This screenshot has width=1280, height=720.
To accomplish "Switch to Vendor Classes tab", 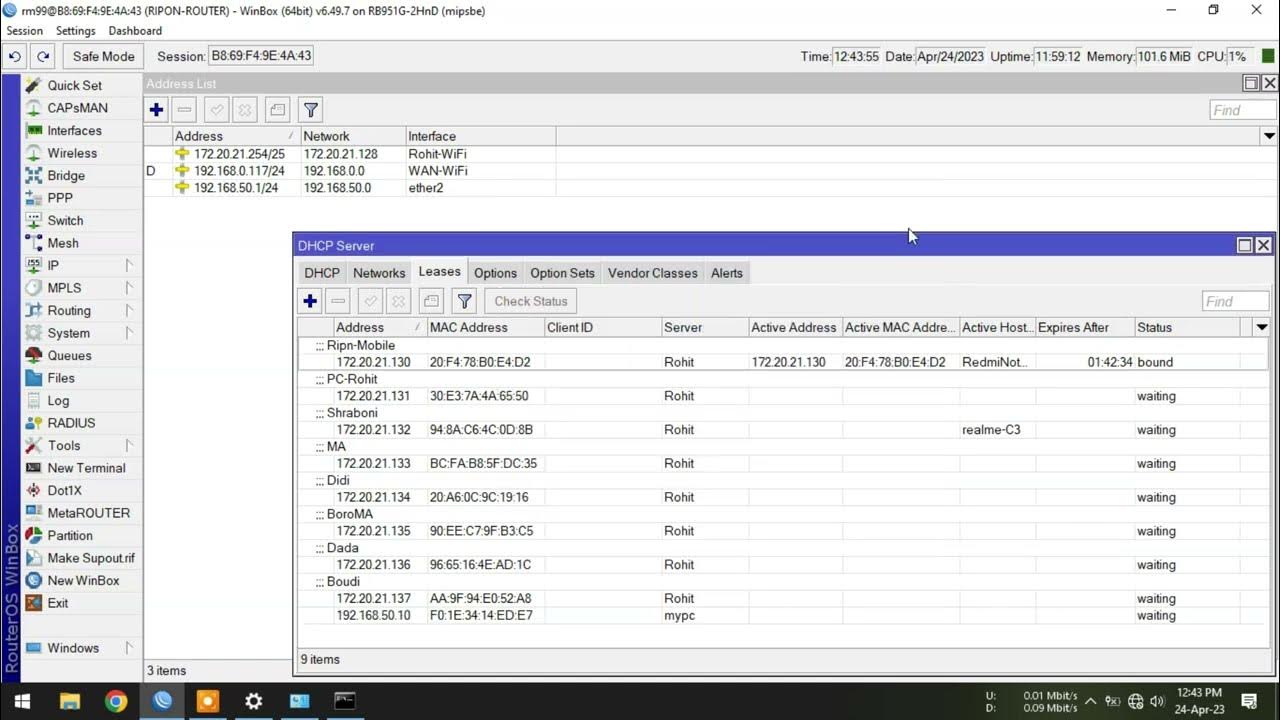I will pos(653,273).
